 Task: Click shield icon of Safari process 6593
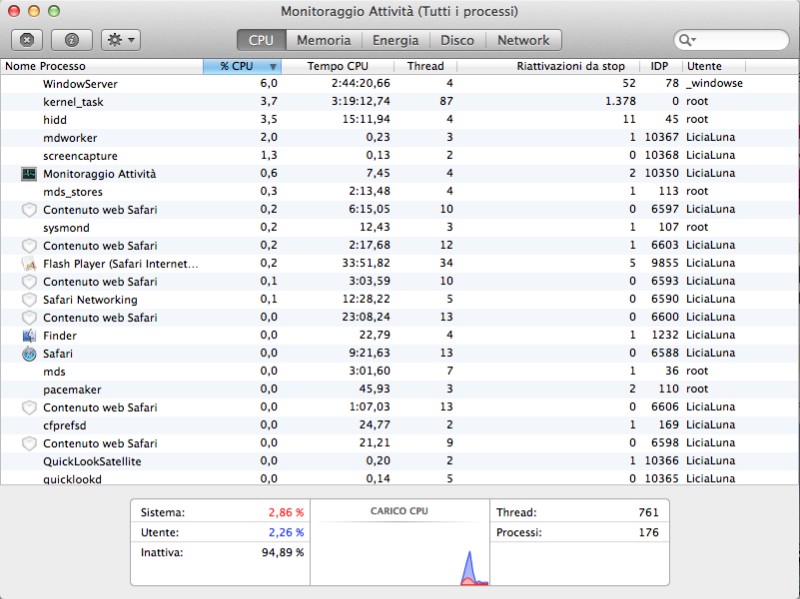29,282
